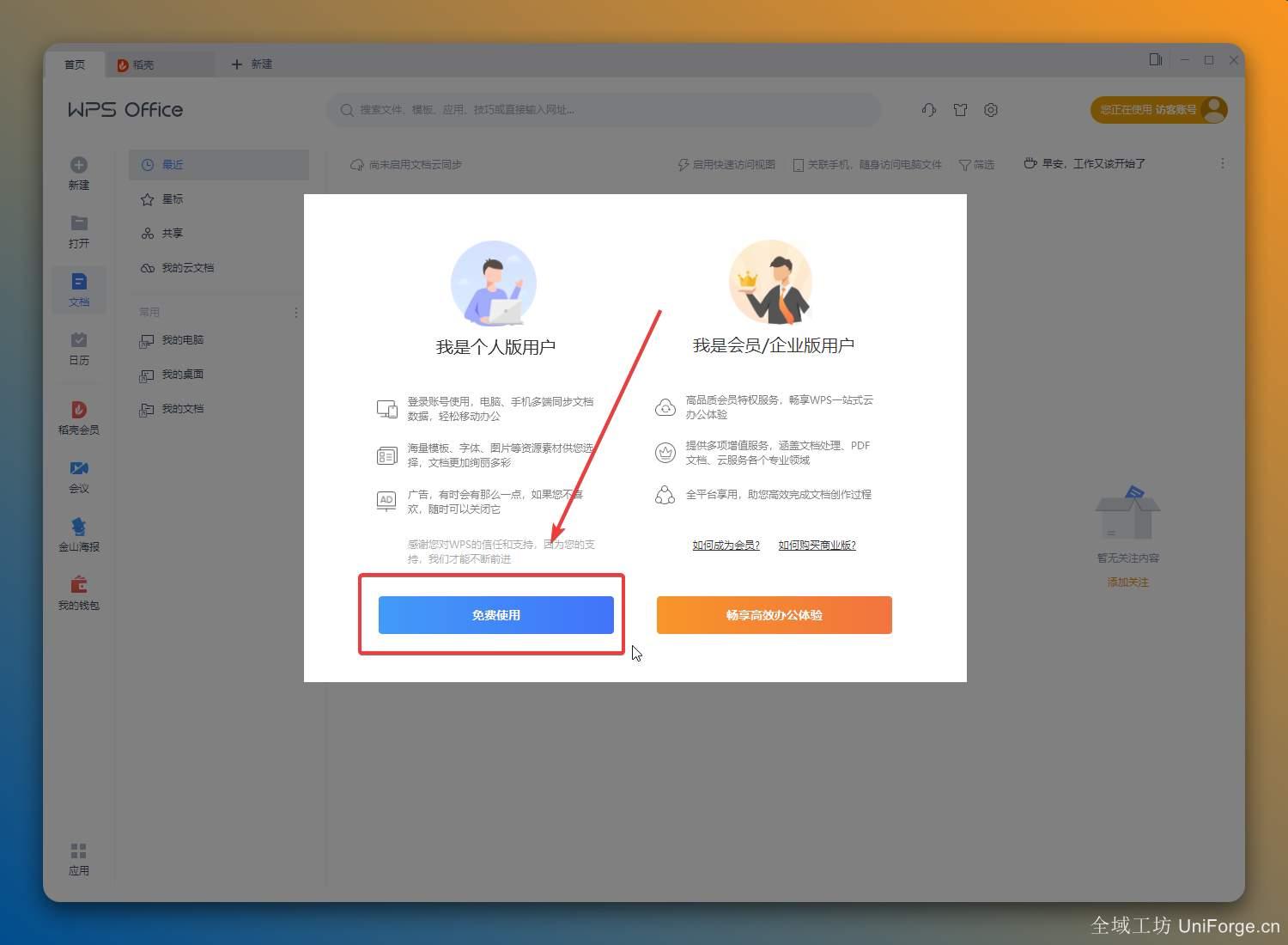Image resolution: width=1288 pixels, height=945 pixels.
Task: Click the cloud service icon in dialog
Action: click(x=665, y=407)
